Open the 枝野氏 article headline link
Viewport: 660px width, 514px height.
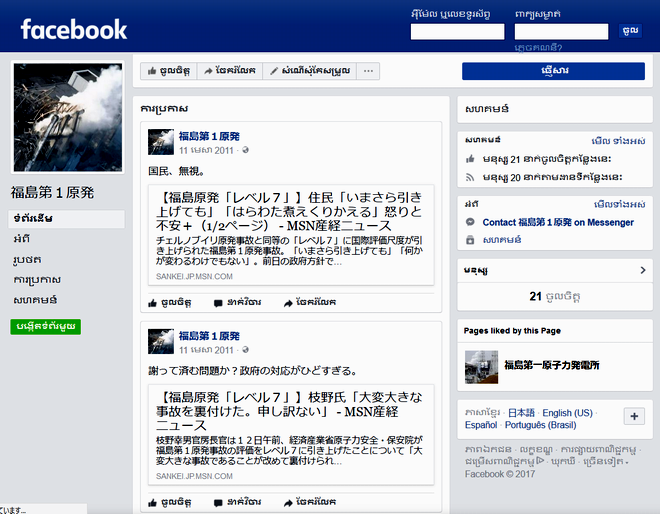(289, 411)
